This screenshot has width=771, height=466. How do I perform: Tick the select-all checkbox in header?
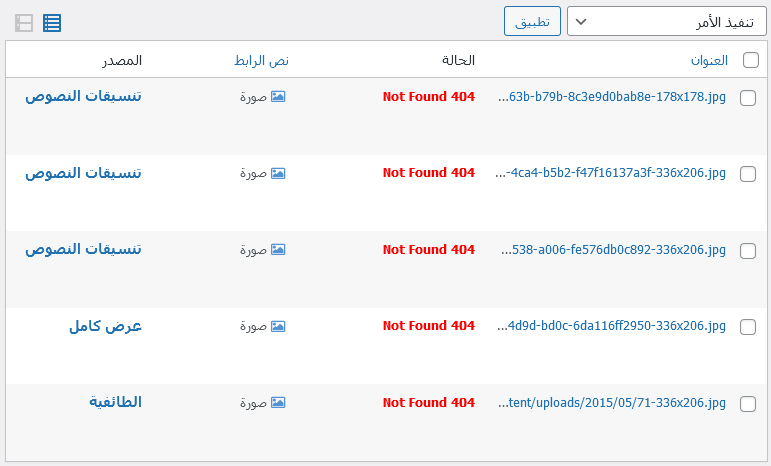click(751, 60)
